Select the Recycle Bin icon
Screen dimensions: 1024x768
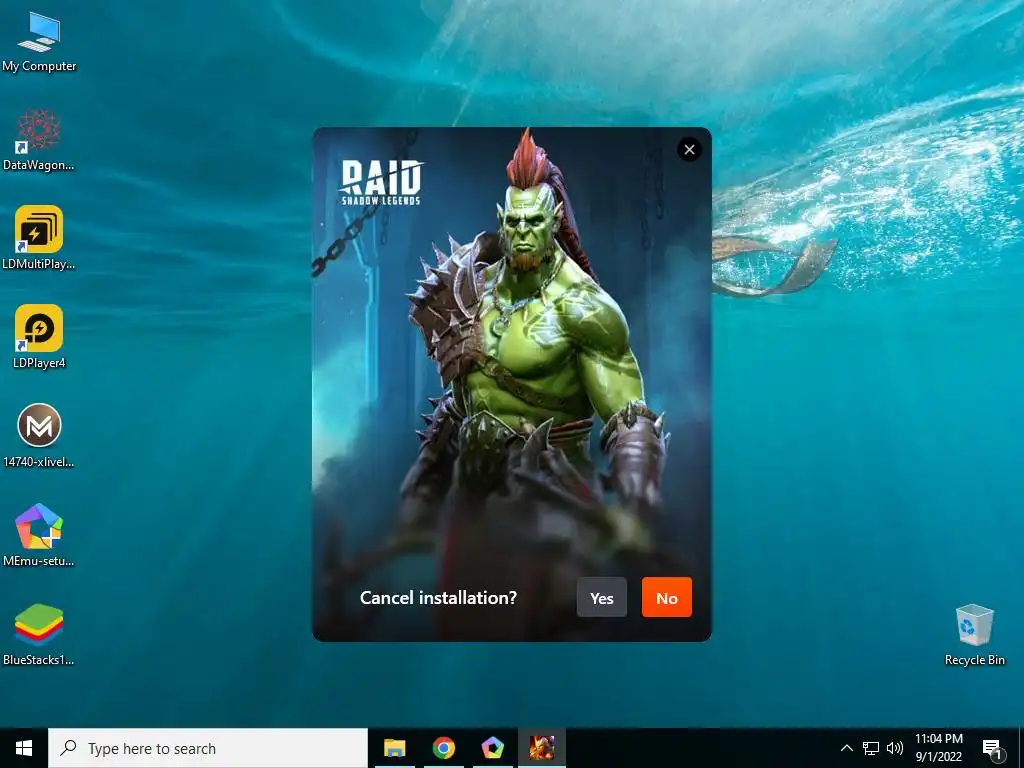pyautogui.click(x=974, y=634)
